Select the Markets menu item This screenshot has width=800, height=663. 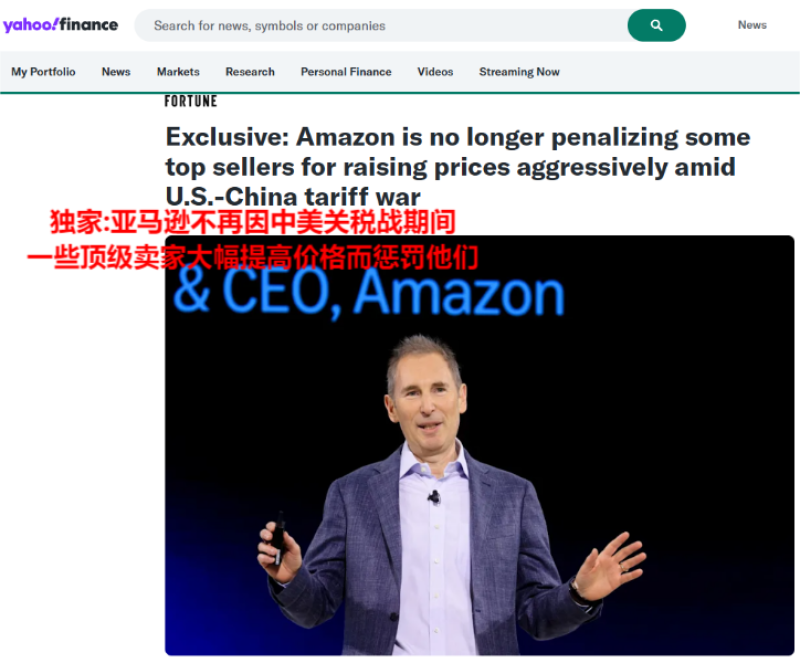click(178, 72)
